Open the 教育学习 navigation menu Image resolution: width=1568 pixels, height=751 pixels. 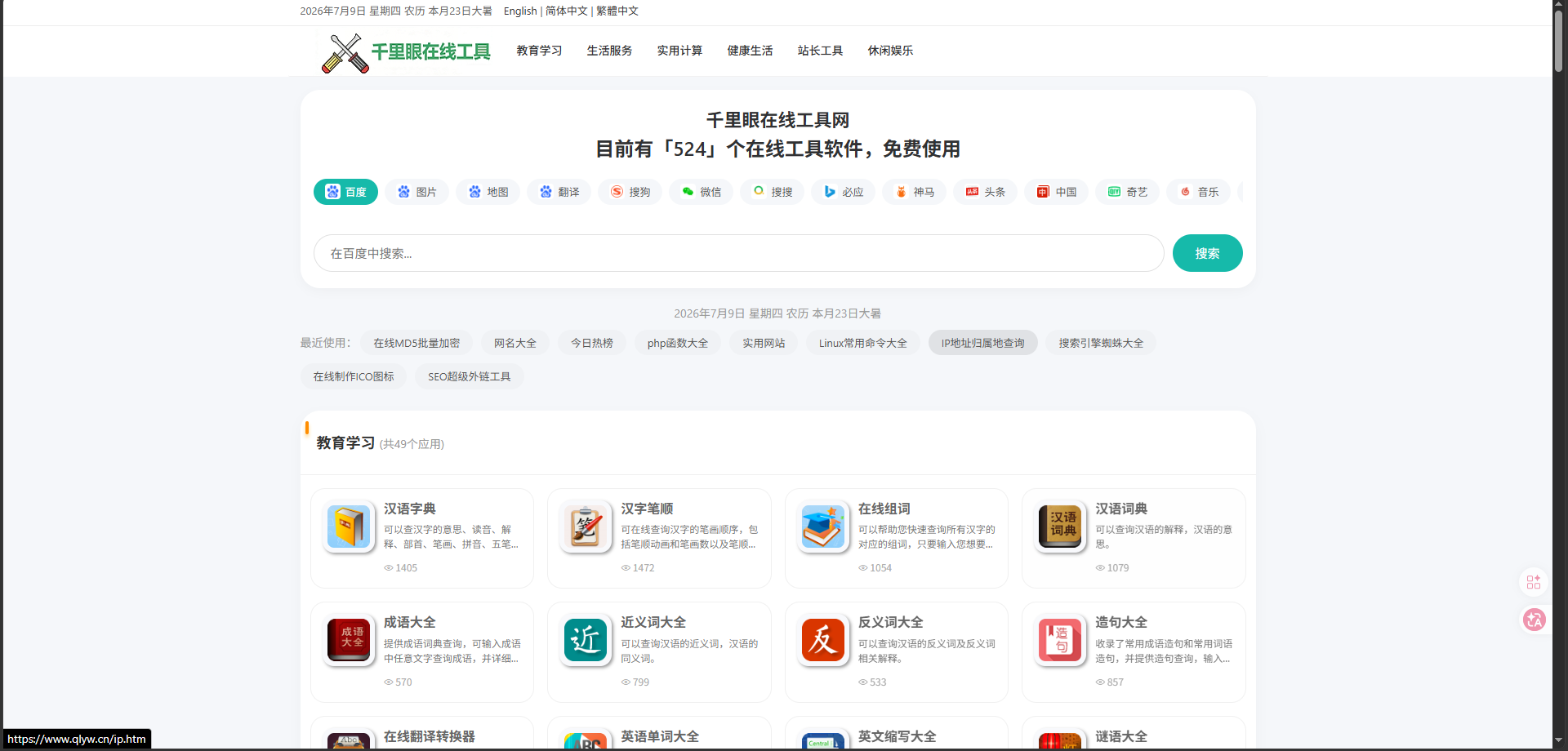[539, 51]
